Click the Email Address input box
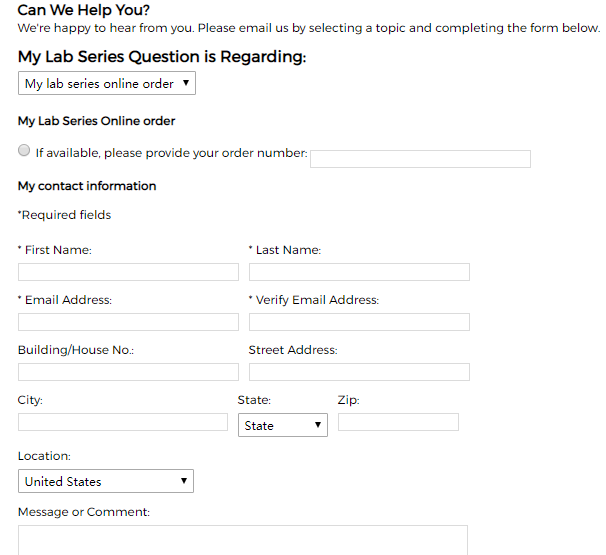Viewport: 606px width, 555px height. click(x=128, y=322)
